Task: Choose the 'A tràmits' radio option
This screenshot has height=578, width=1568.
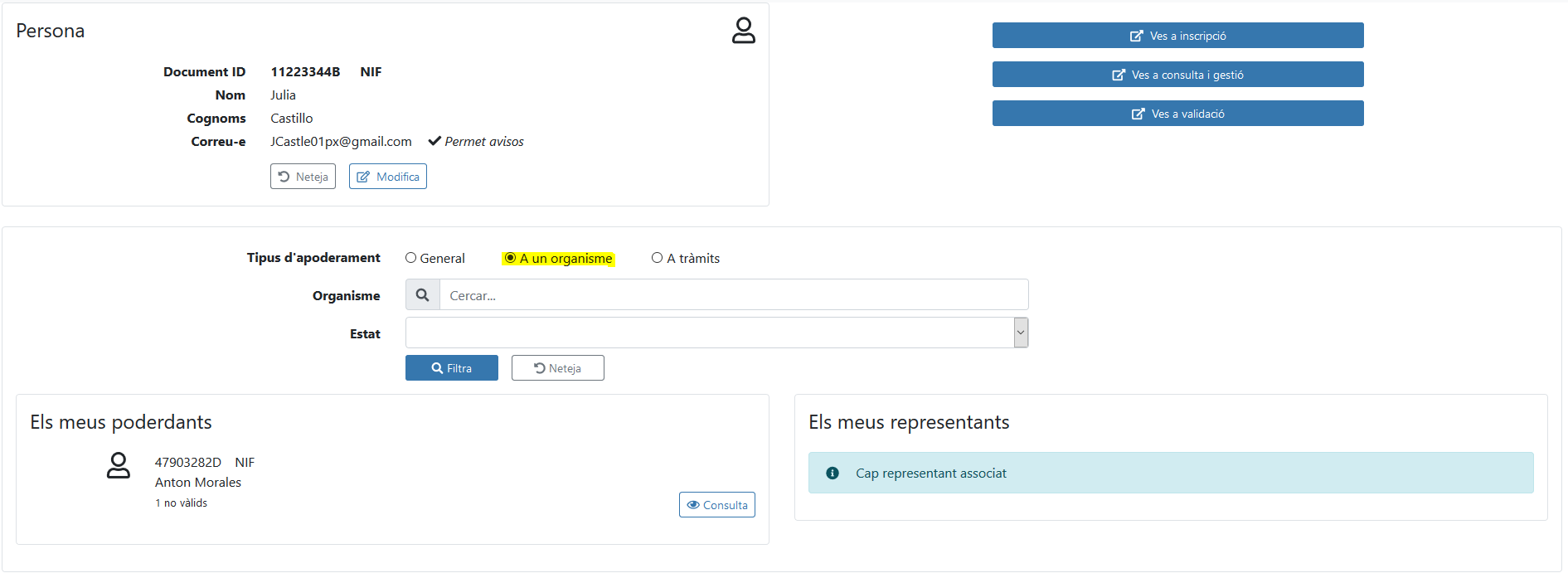Action: 658,258
